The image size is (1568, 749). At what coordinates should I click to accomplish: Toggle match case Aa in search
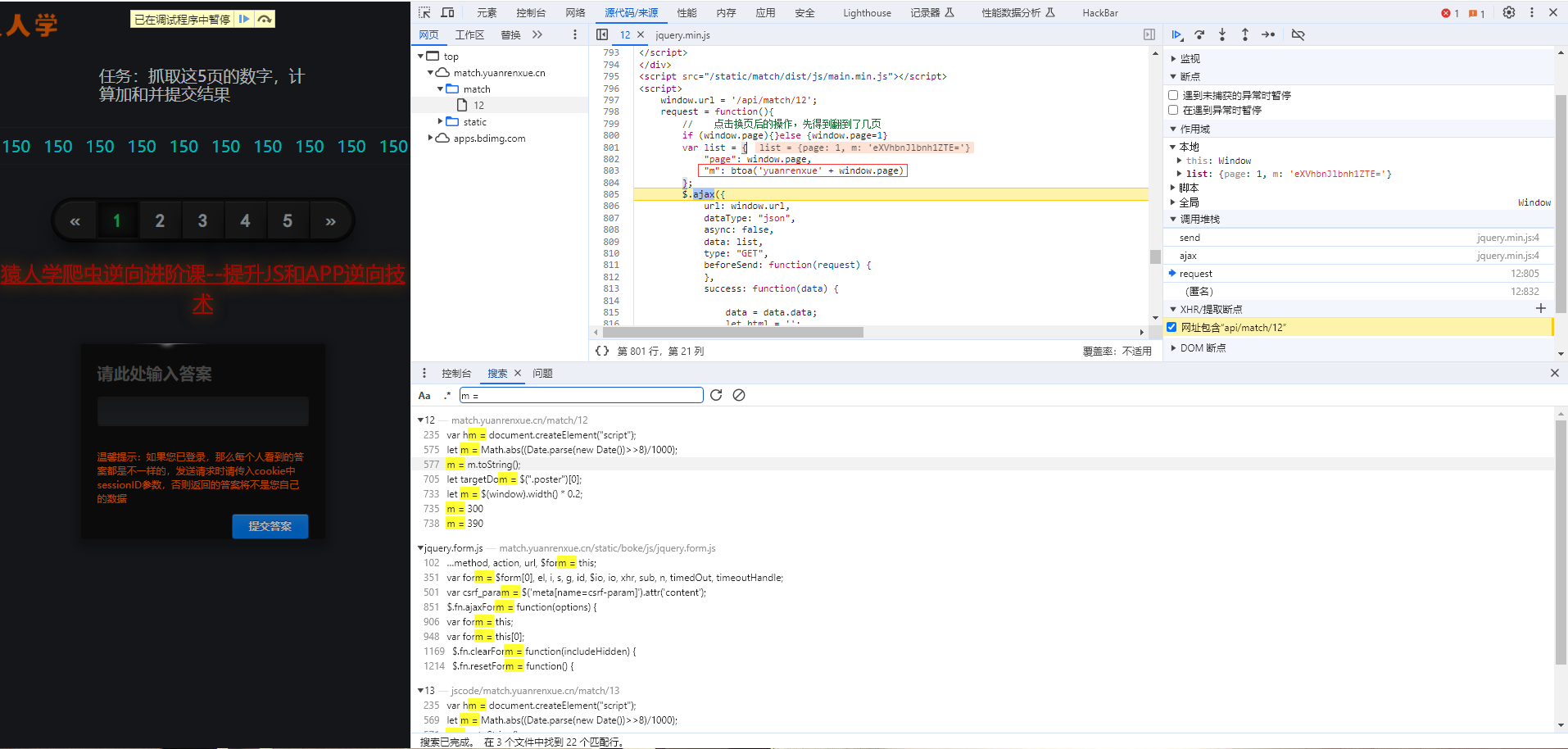424,395
